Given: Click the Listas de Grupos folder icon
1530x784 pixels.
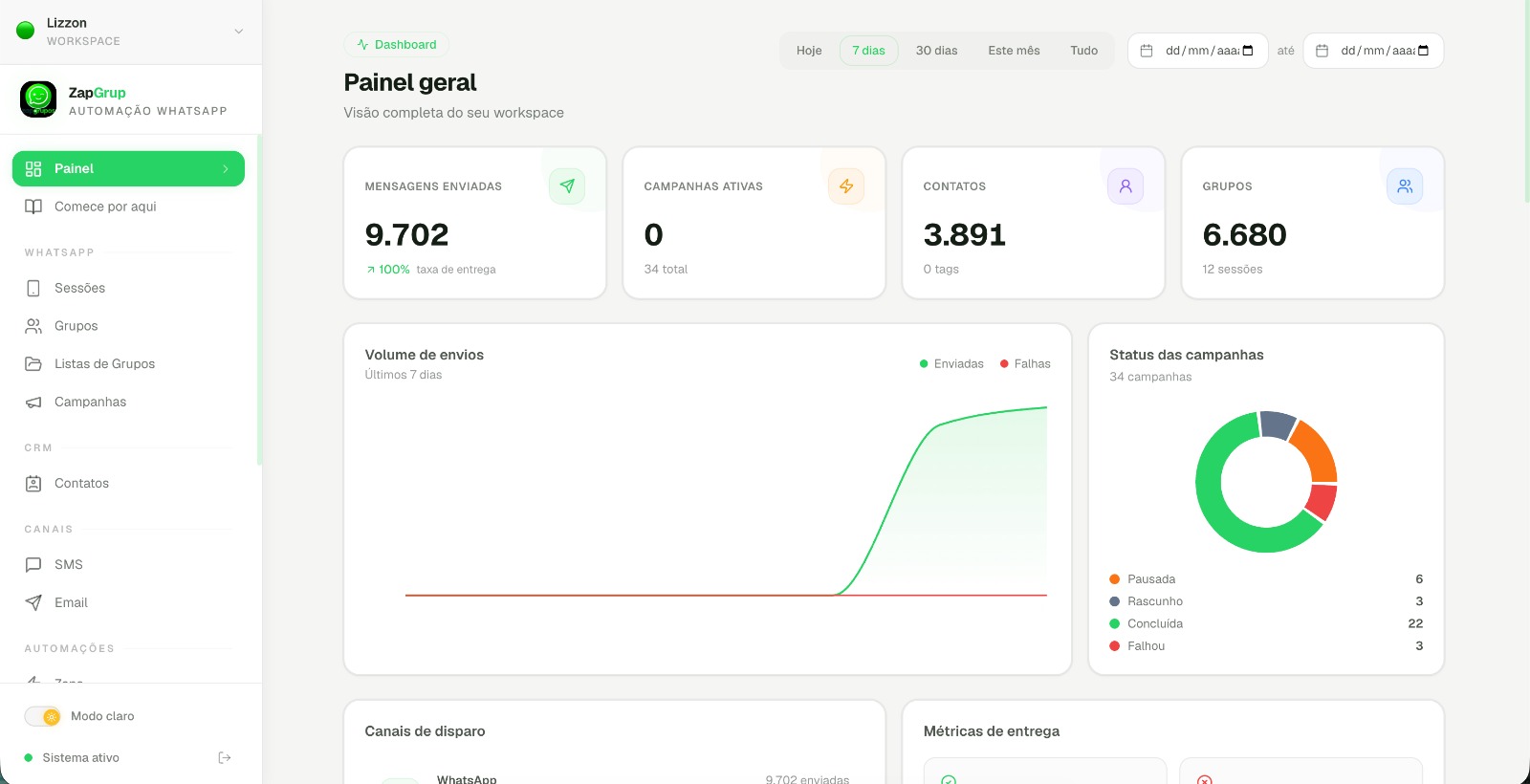Looking at the screenshot, I should (x=33, y=364).
